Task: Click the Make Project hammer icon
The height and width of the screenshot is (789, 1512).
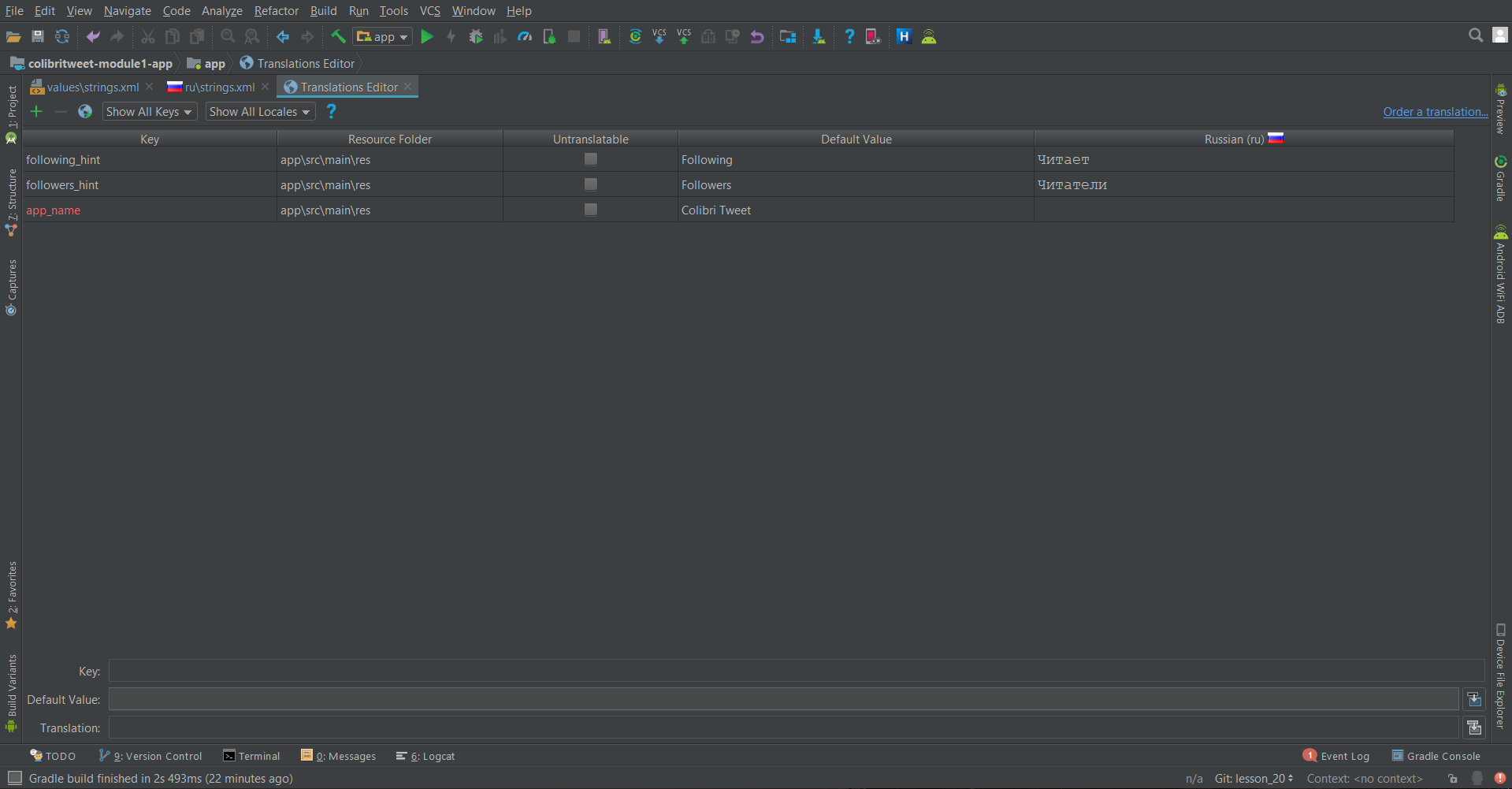Action: pos(338,36)
